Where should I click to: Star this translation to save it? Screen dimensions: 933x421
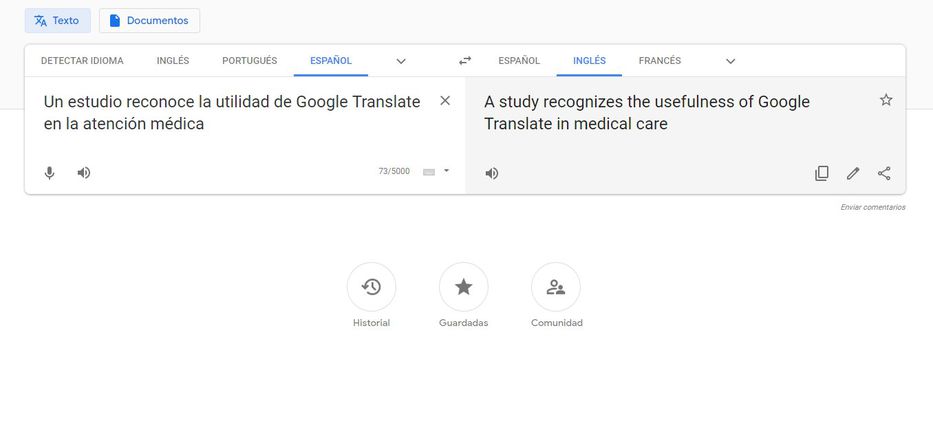pyautogui.click(x=885, y=100)
